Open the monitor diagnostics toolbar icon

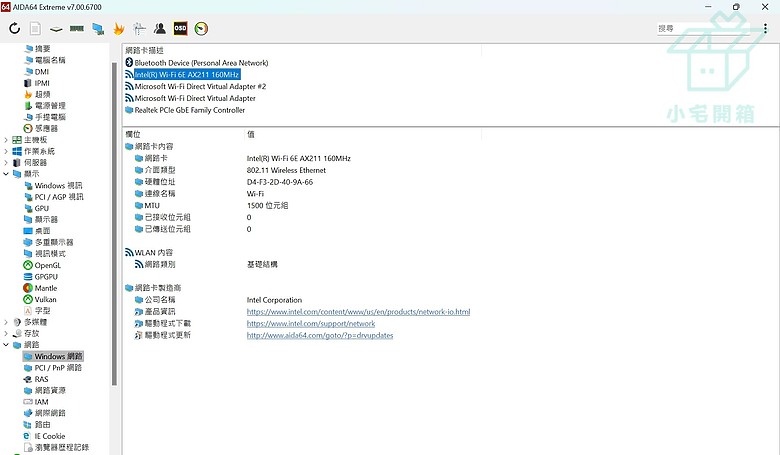pos(139,28)
